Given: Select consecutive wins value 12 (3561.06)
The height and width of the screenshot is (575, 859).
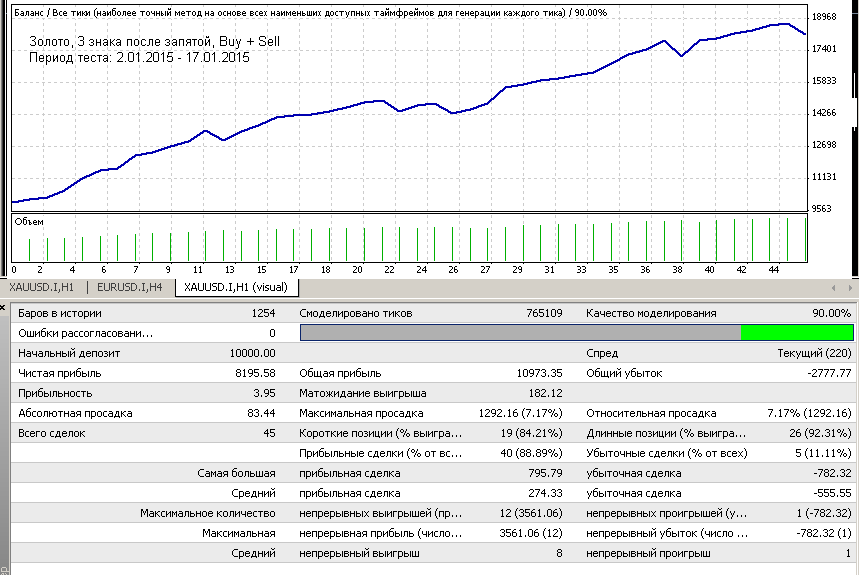Looking at the screenshot, I should tap(531, 513).
